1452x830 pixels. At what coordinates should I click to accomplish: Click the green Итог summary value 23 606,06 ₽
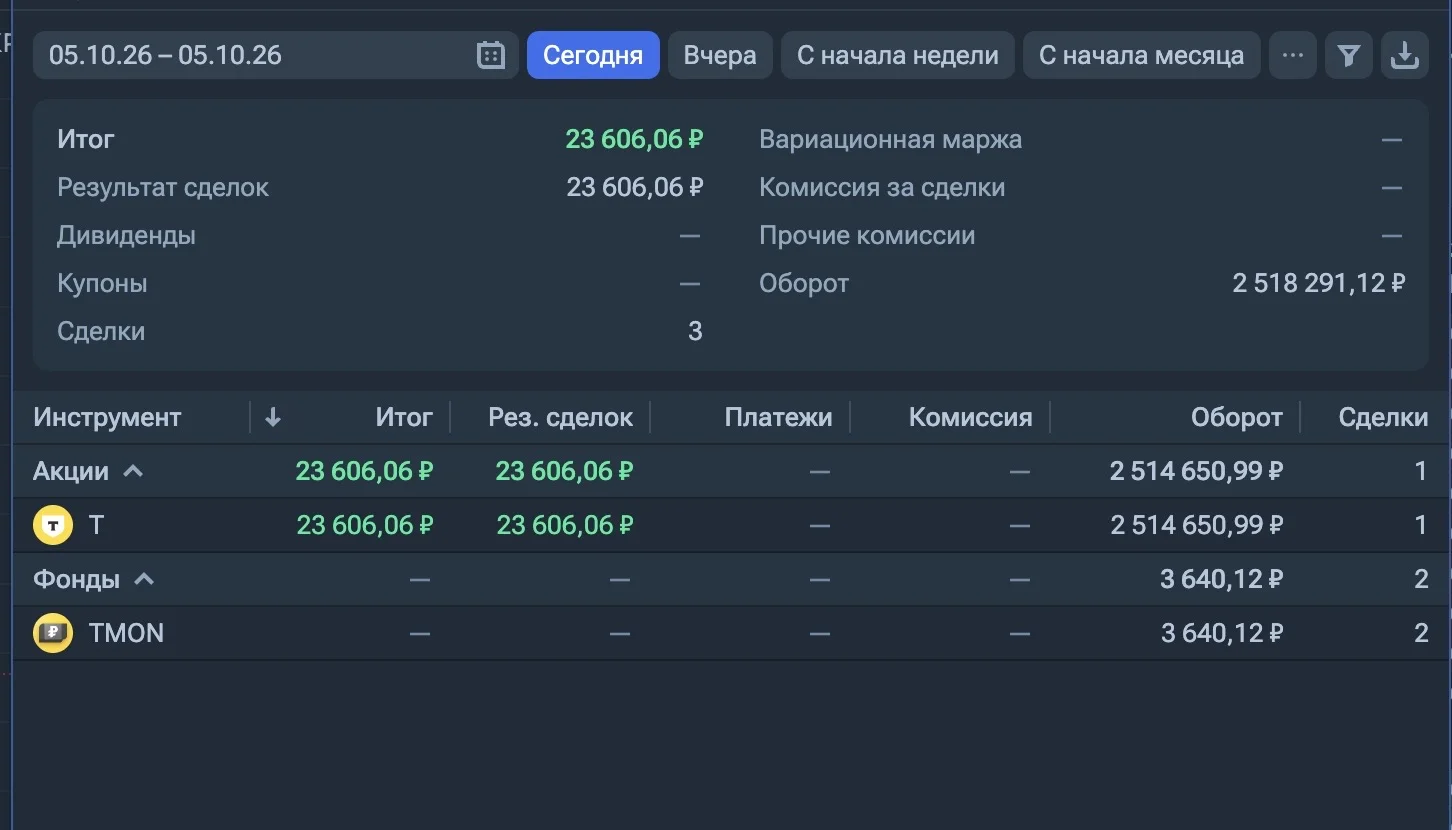tap(634, 139)
